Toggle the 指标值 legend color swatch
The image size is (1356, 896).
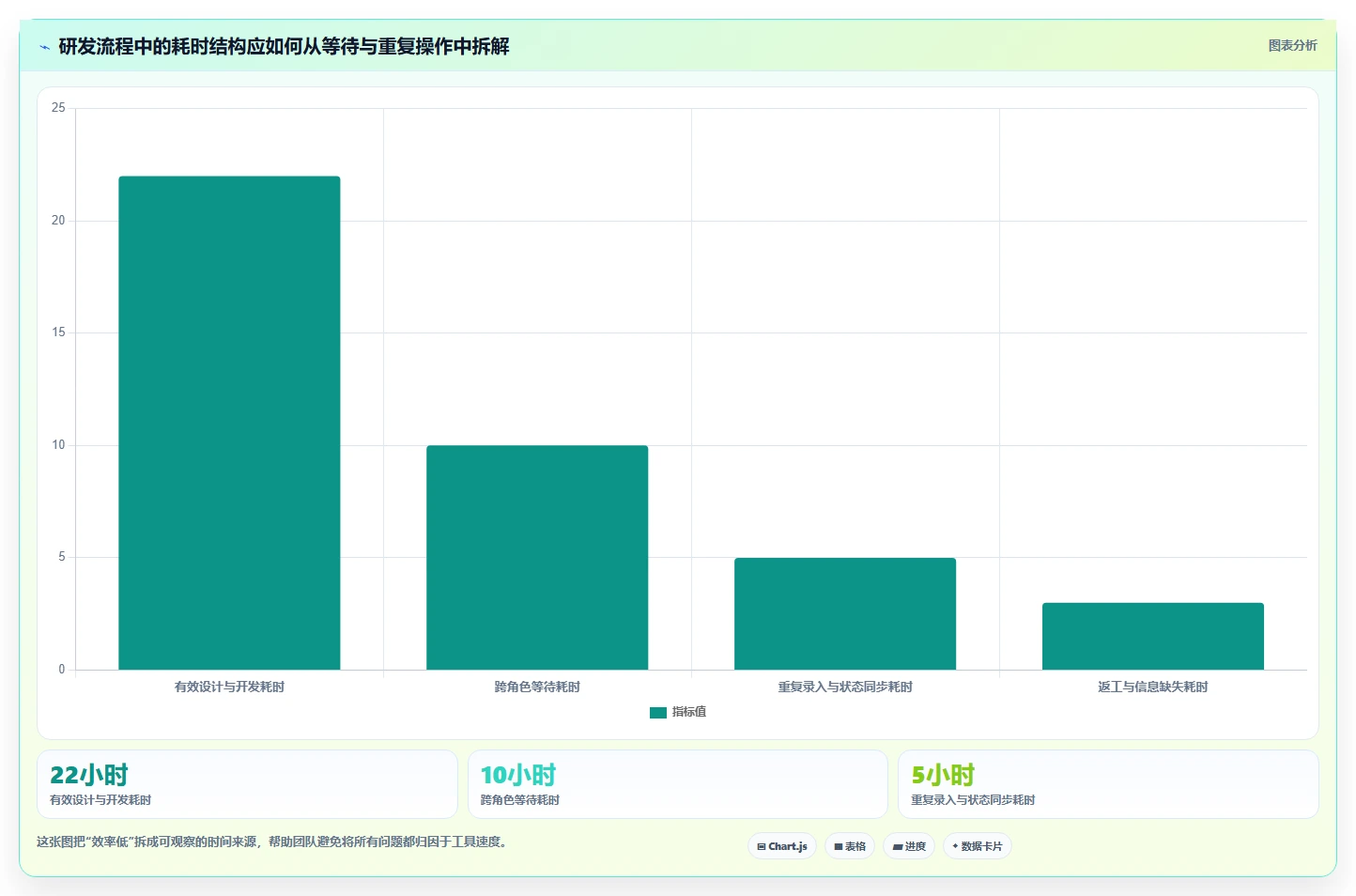tap(657, 713)
